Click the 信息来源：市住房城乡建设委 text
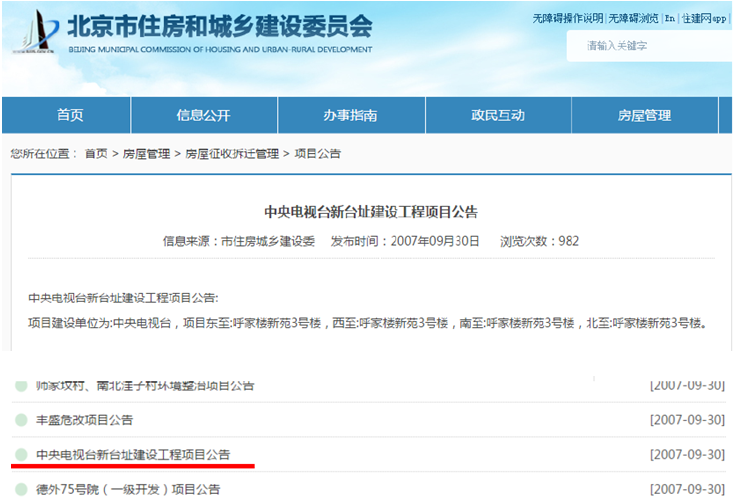The height and width of the screenshot is (503, 735). [239, 241]
